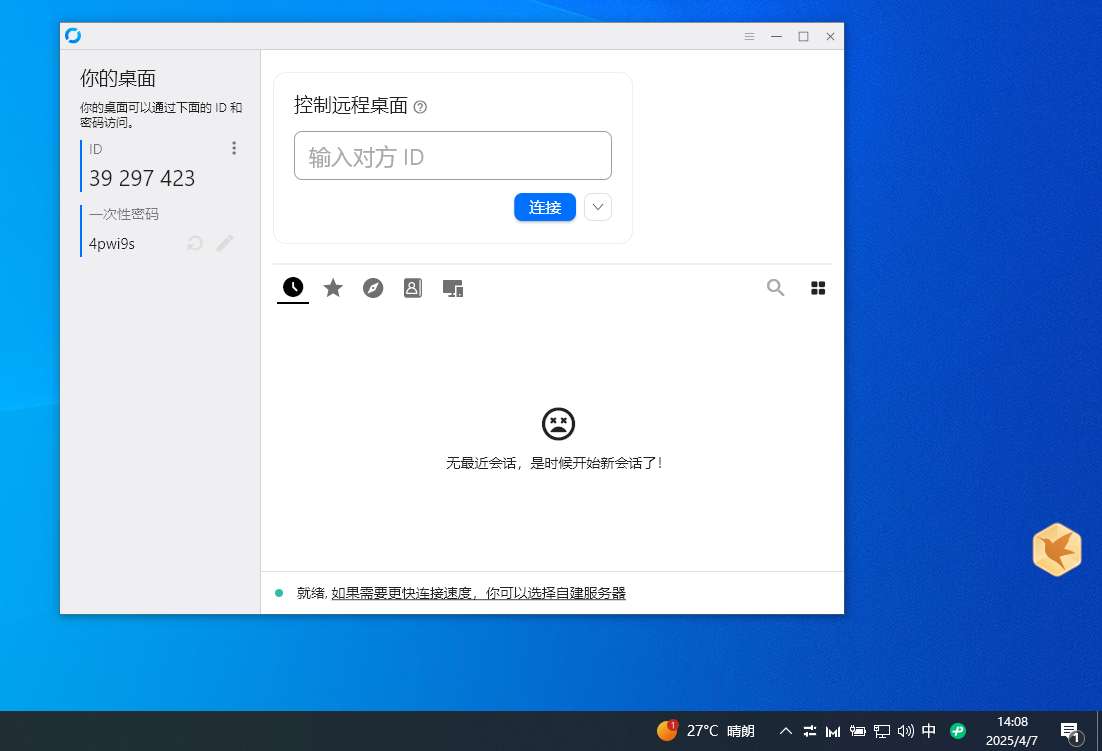Open the ID options three-dot menu
Screen dimensions: 1102x751
[x=234, y=148]
